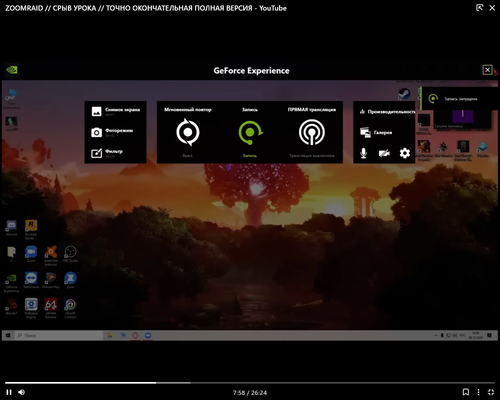Viewport: 500px width, 400px height.
Task: Click the recording started notification
Action: pos(459,99)
